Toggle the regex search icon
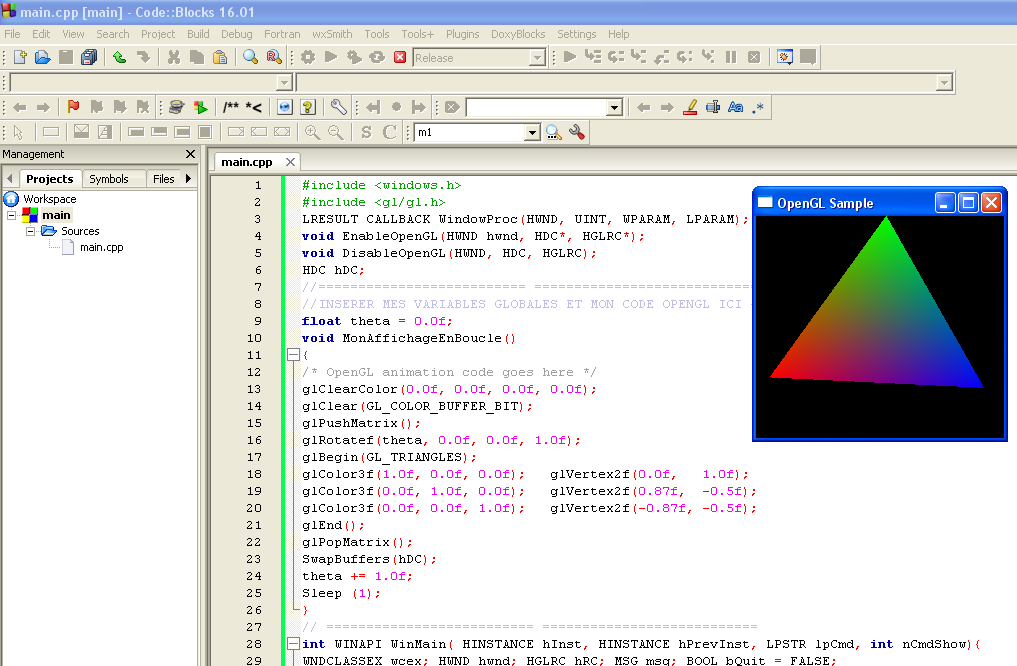Screen dimensions: 1017x666 pos(758,107)
